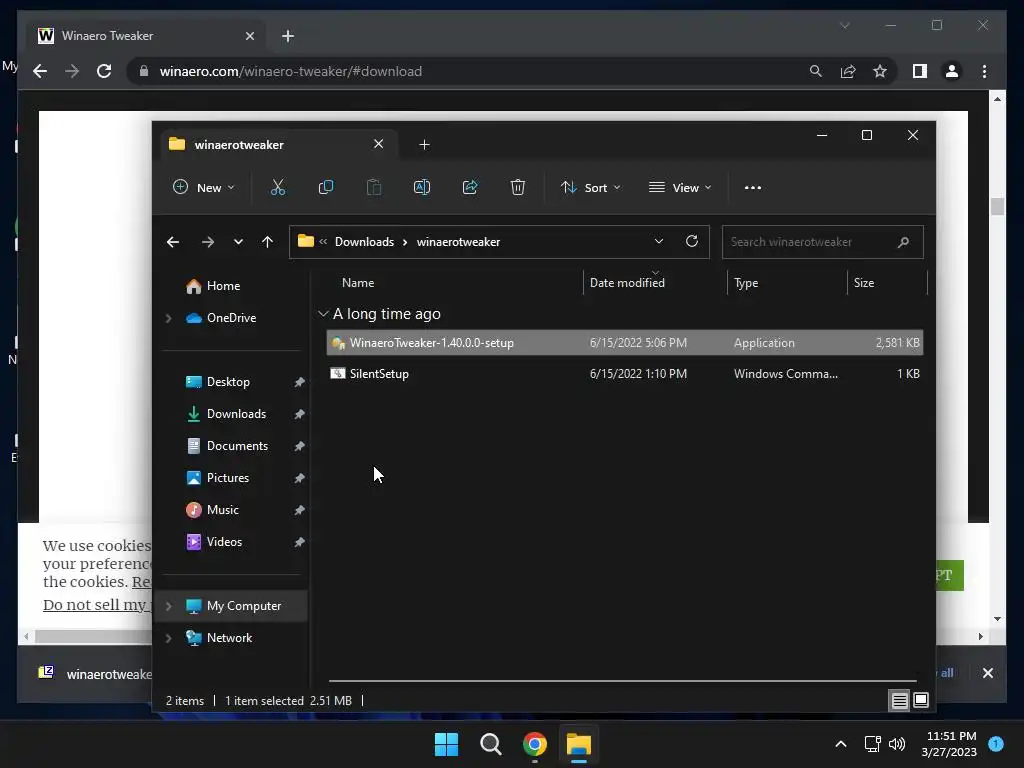Open the Windows Start menu
This screenshot has width=1024, height=768.
447,744
